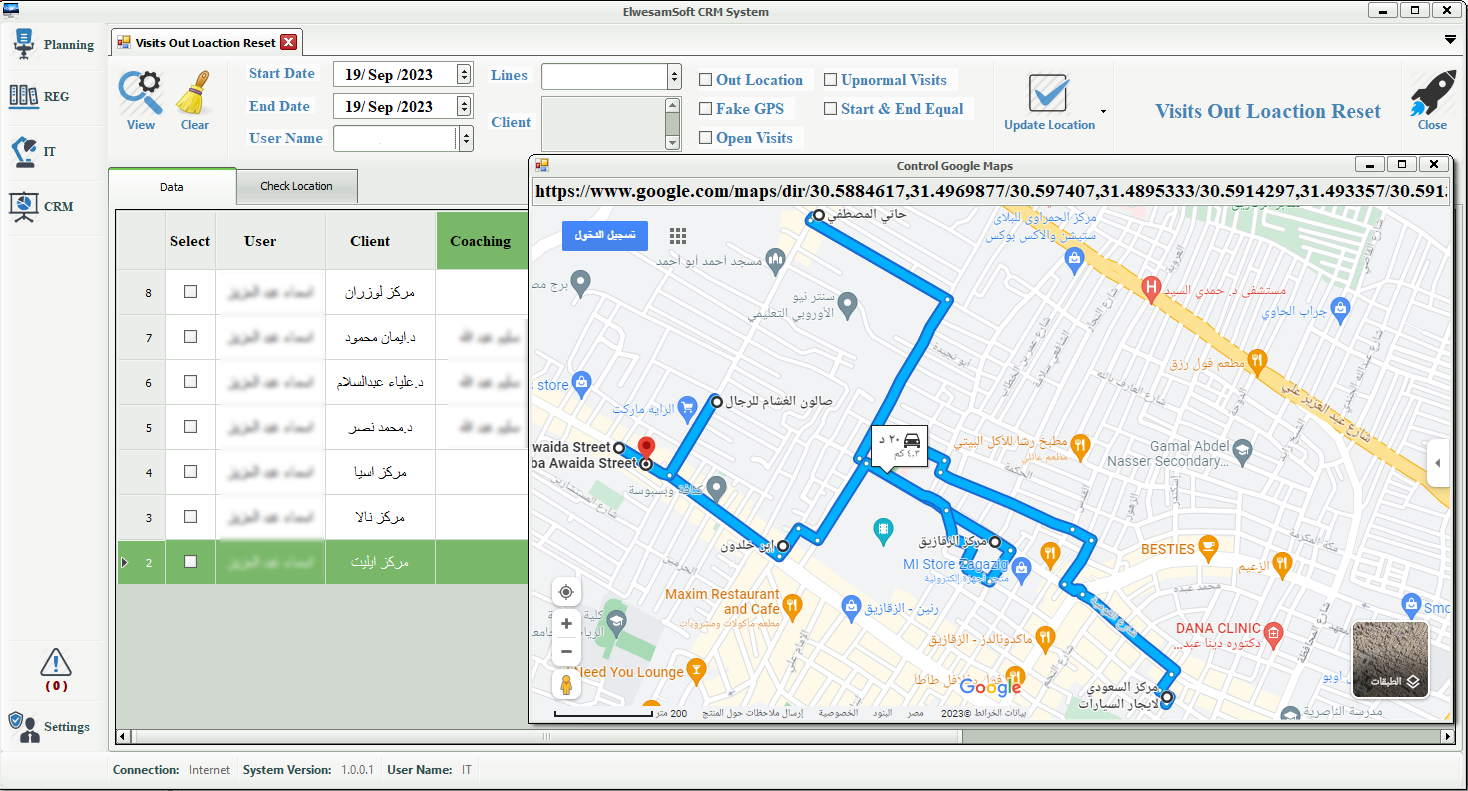Screen dimensions: 1468x791
Task: Enable the Upnormal Visits checkbox
Action: 830,80
